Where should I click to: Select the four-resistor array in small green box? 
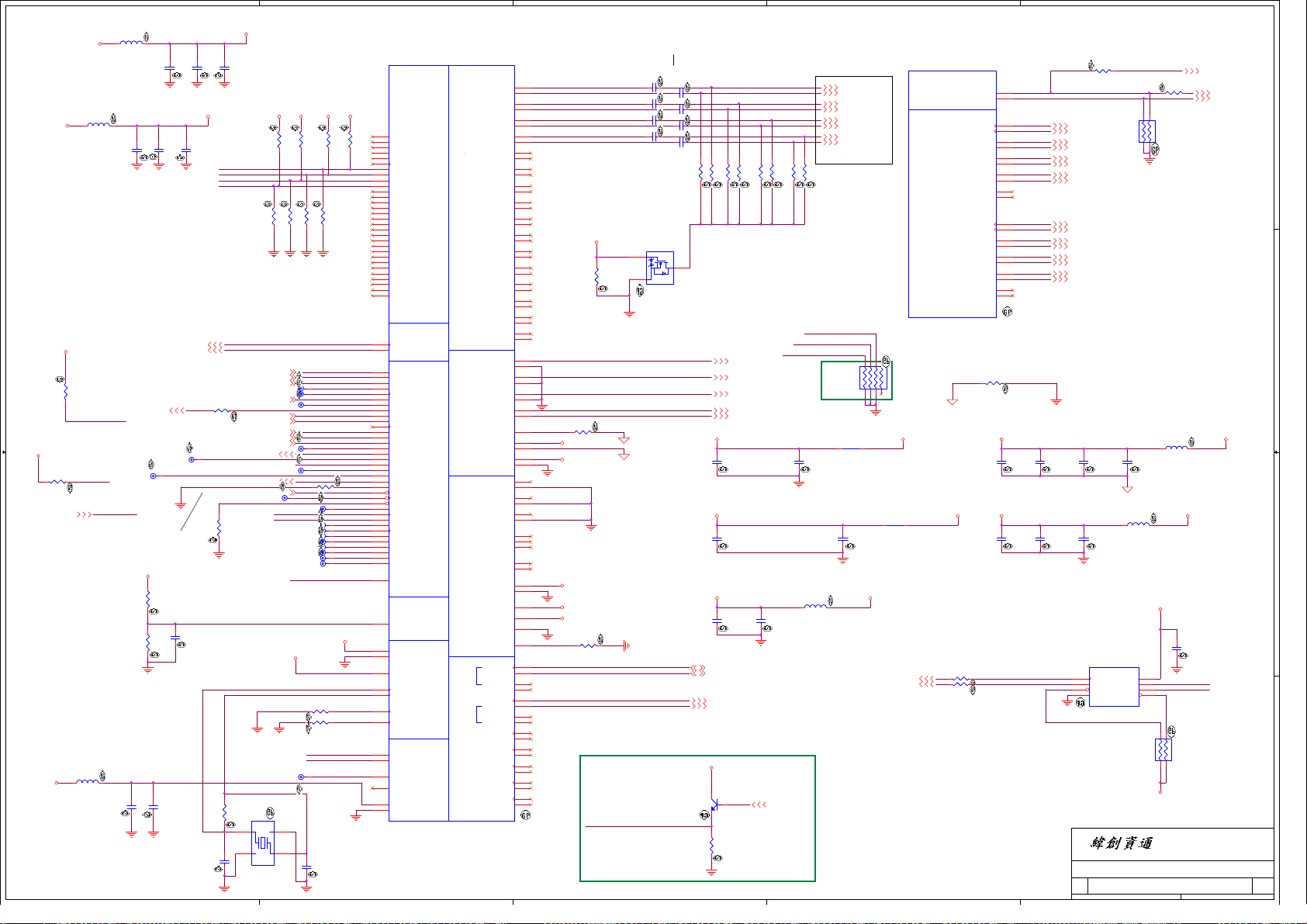pyautogui.click(x=872, y=378)
